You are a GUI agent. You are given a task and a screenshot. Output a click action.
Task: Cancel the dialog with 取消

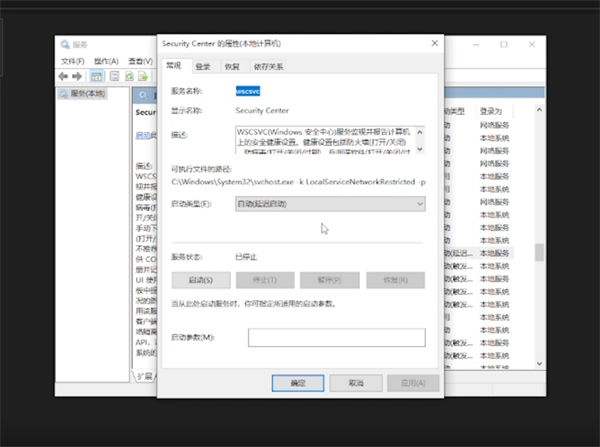coord(356,383)
